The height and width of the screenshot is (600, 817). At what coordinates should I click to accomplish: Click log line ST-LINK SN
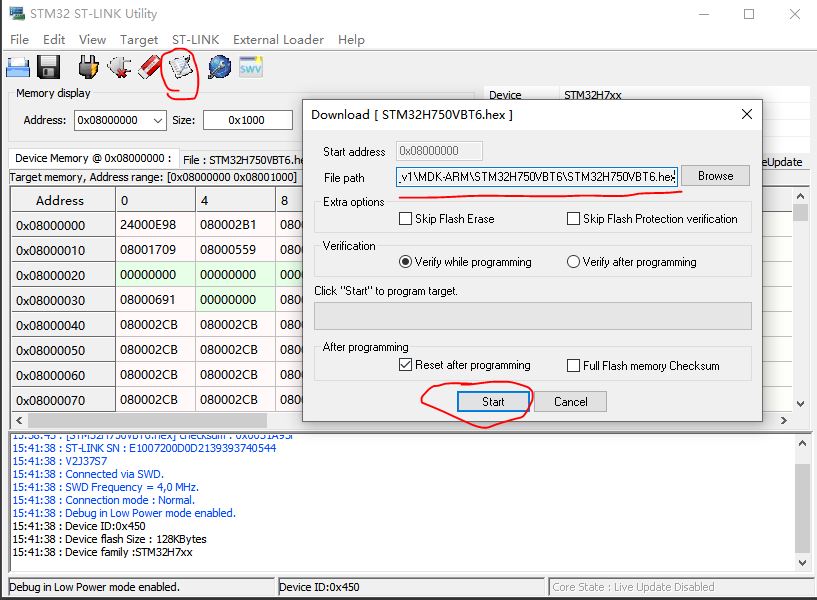tap(144, 448)
